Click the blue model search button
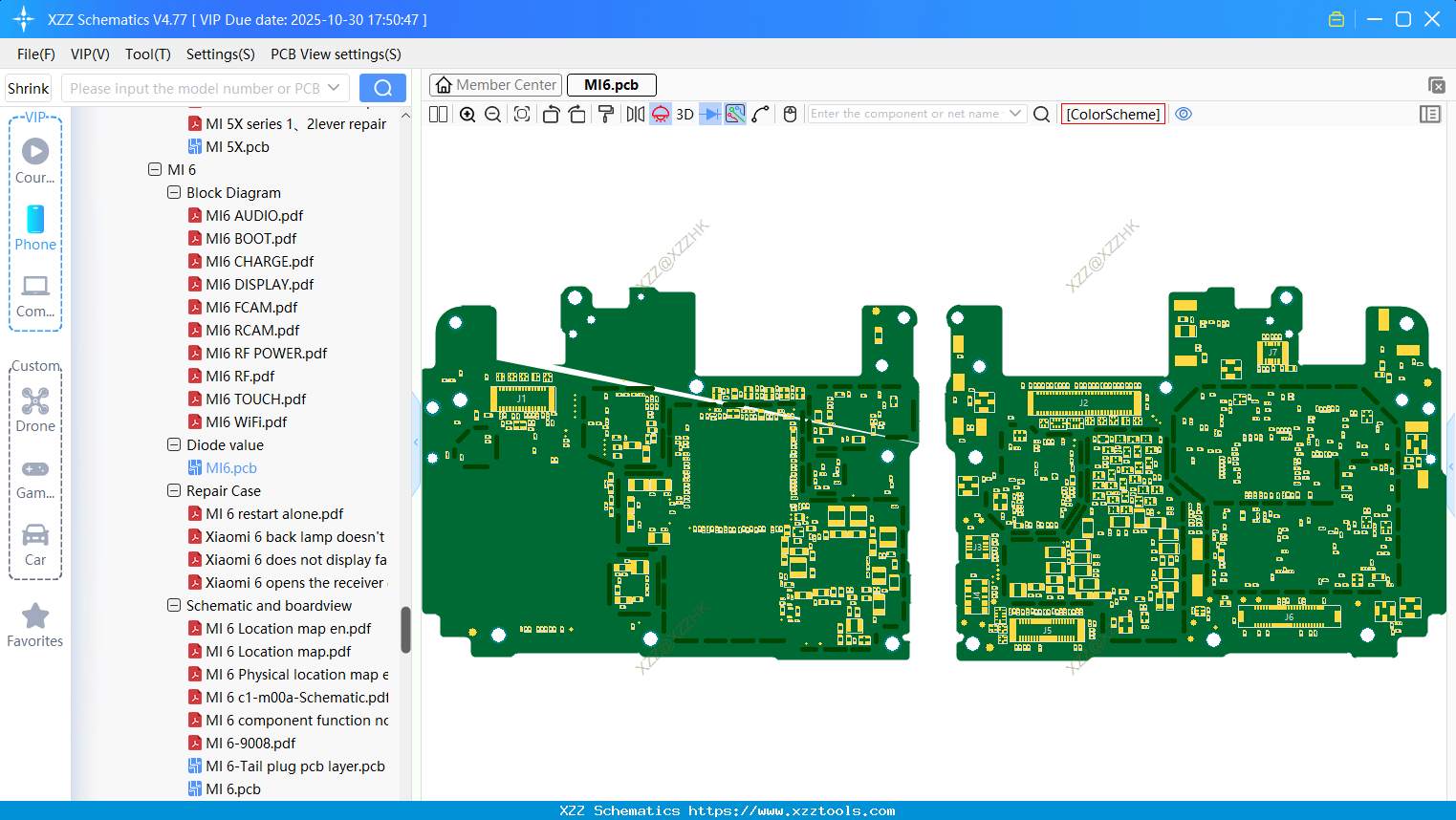Viewport: 1456px width, 820px height. coord(382,89)
